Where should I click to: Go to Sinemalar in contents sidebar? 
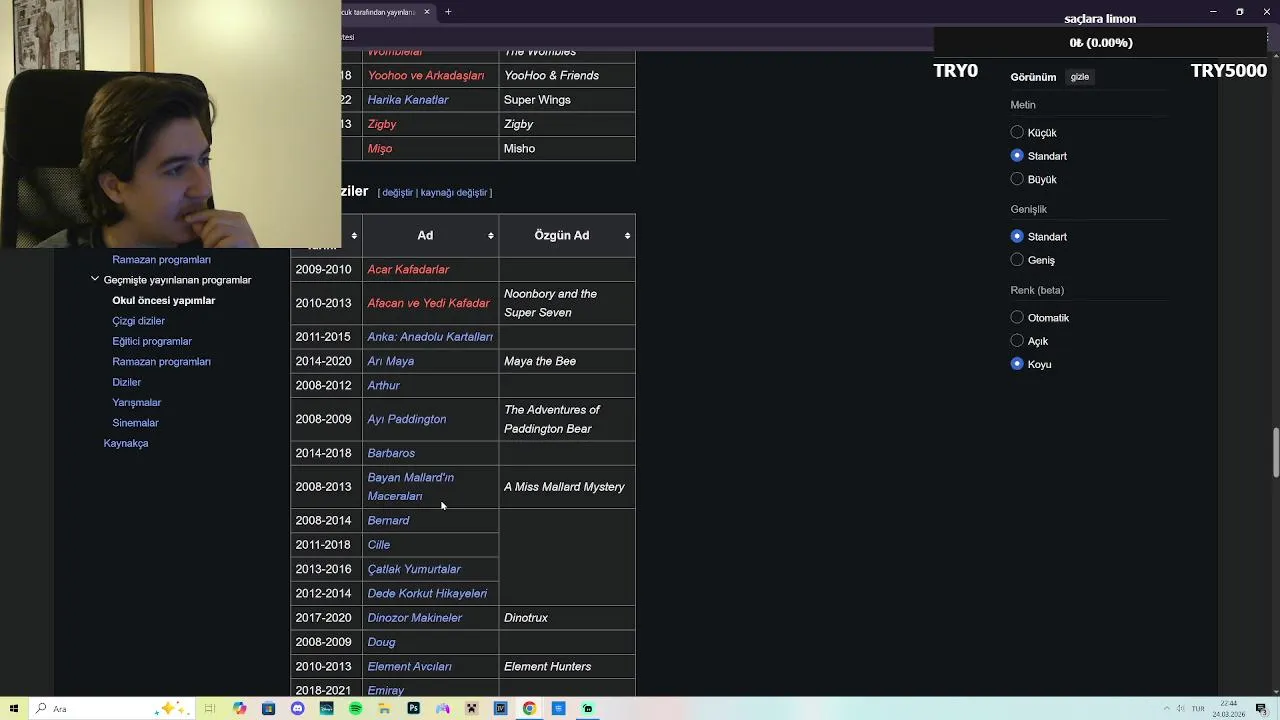pos(135,423)
